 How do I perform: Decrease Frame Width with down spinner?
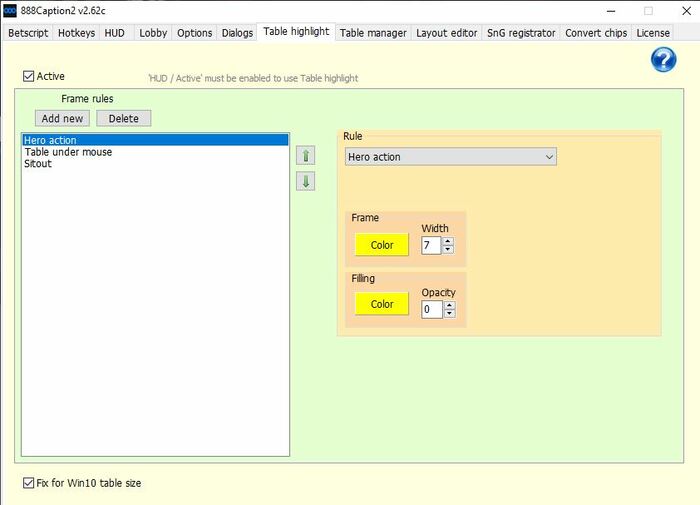click(448, 250)
